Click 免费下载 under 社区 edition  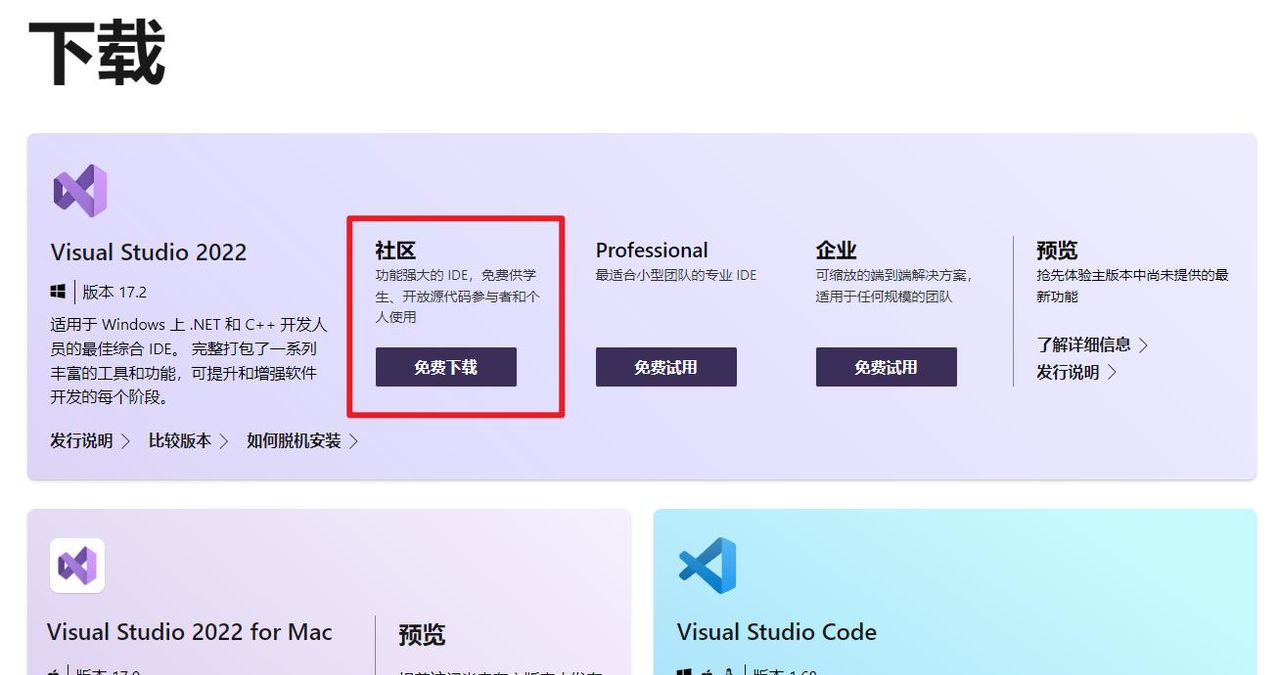446,367
